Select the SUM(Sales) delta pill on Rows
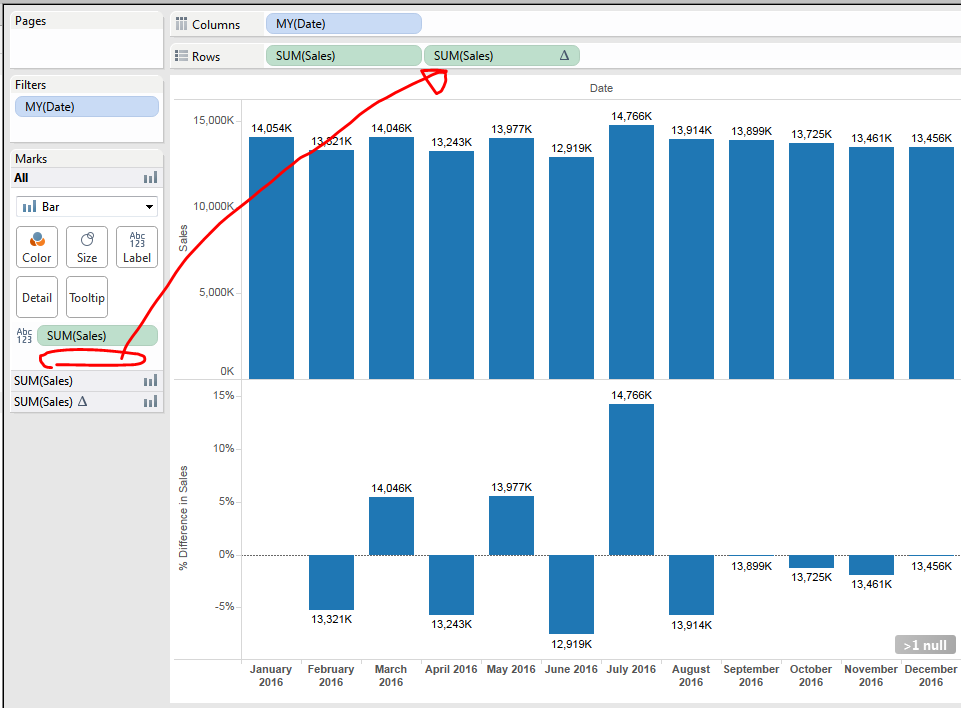The width and height of the screenshot is (961, 708). click(501, 56)
